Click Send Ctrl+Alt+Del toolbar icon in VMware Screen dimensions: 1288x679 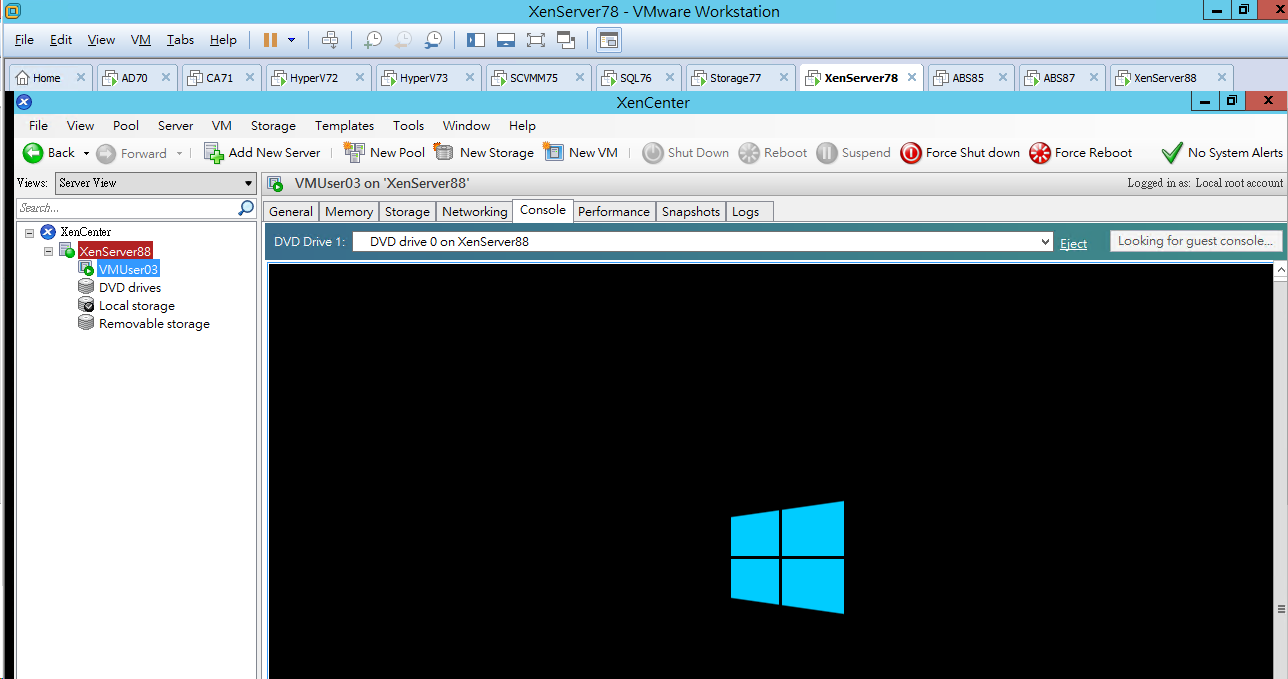[x=330, y=40]
